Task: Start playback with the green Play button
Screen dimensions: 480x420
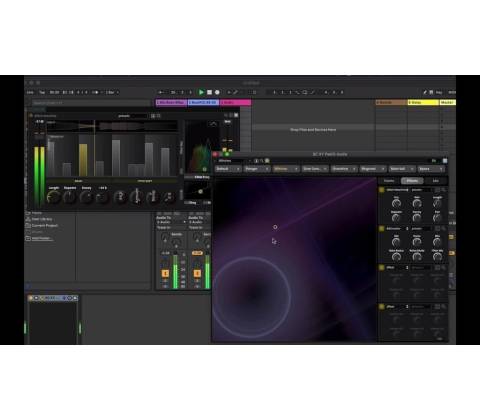Action: [x=201, y=92]
